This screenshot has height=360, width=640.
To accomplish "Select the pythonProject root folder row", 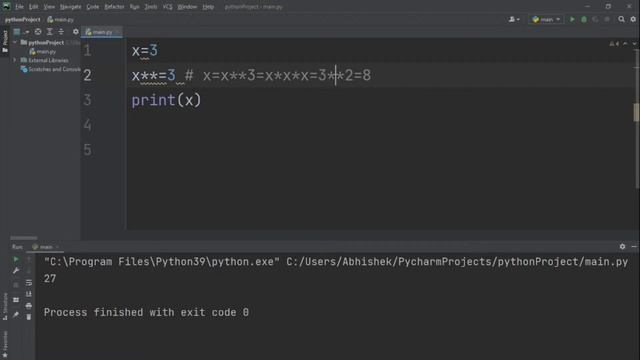I will coord(46,42).
